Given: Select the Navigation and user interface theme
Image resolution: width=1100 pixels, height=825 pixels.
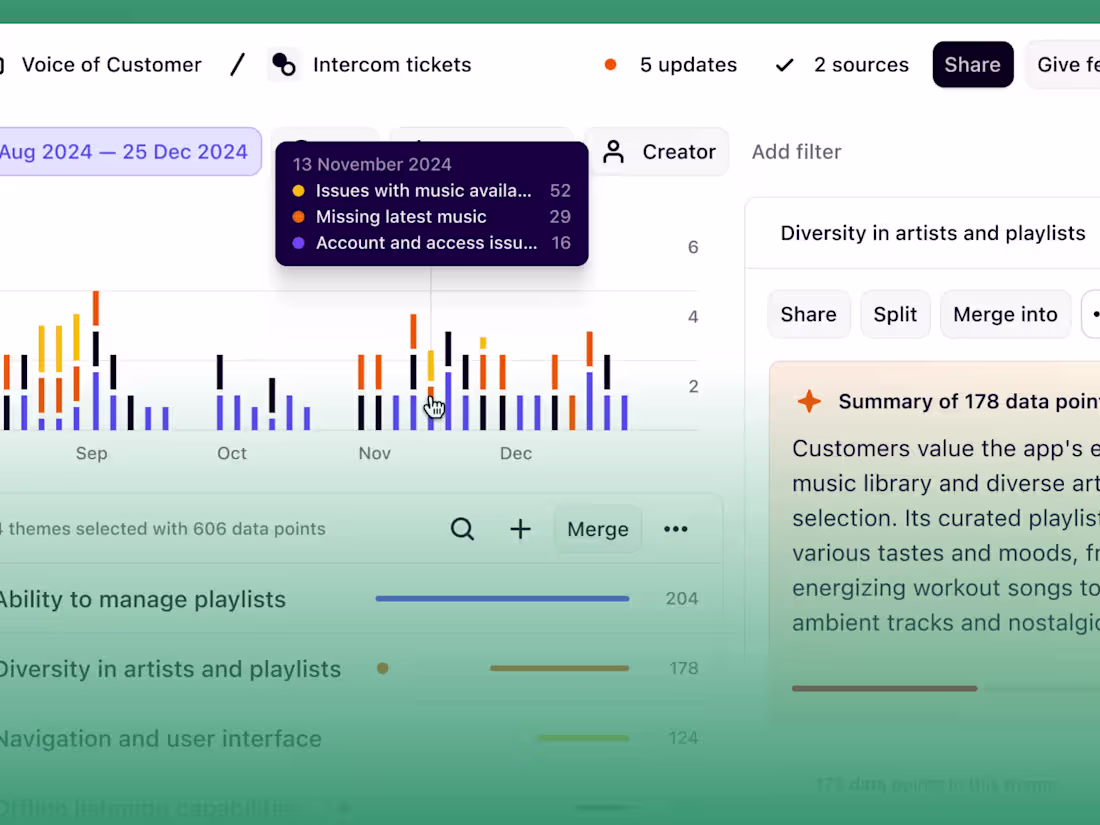Looking at the screenshot, I should pyautogui.click(x=349, y=738).
